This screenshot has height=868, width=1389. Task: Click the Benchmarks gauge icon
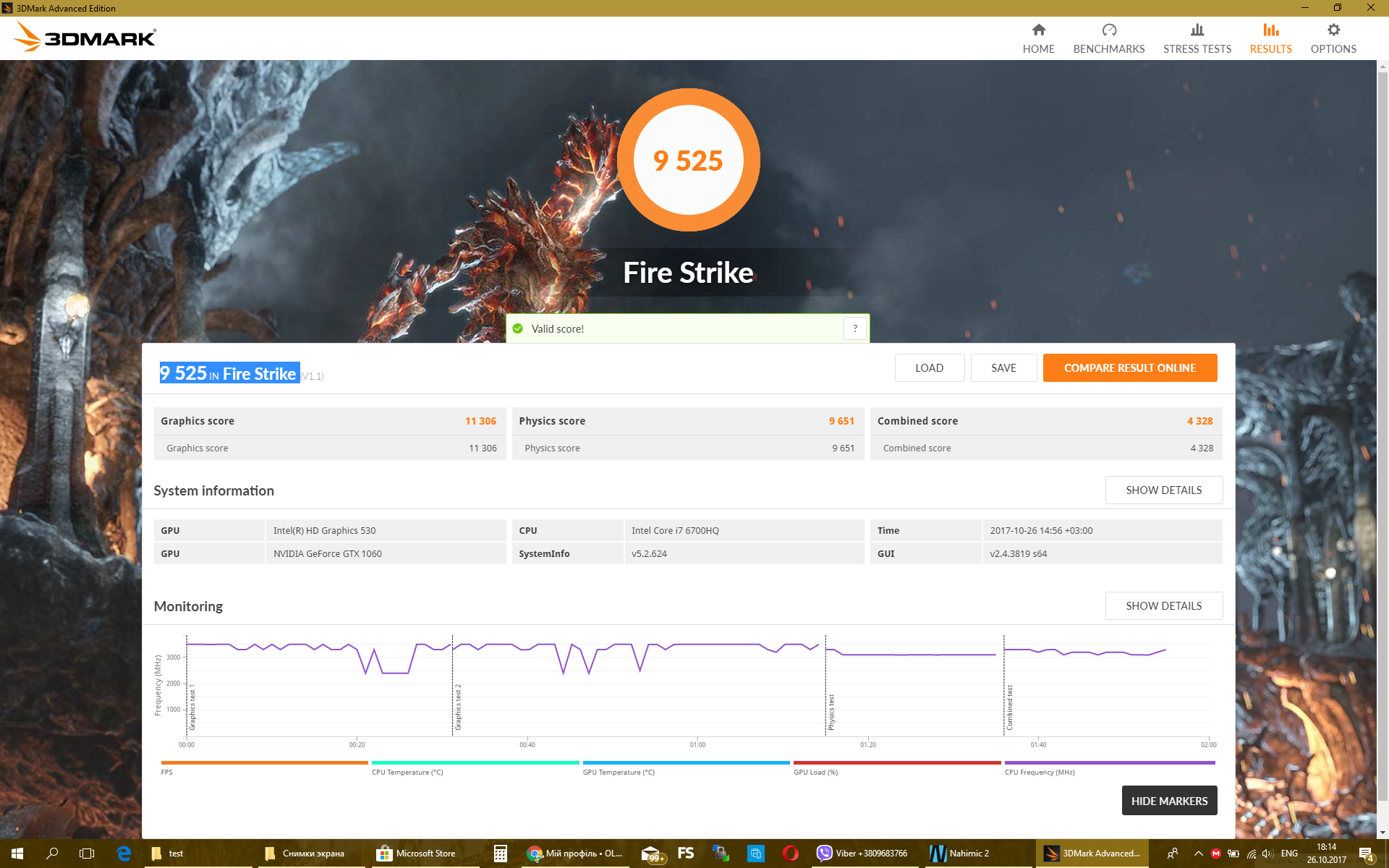[1109, 30]
